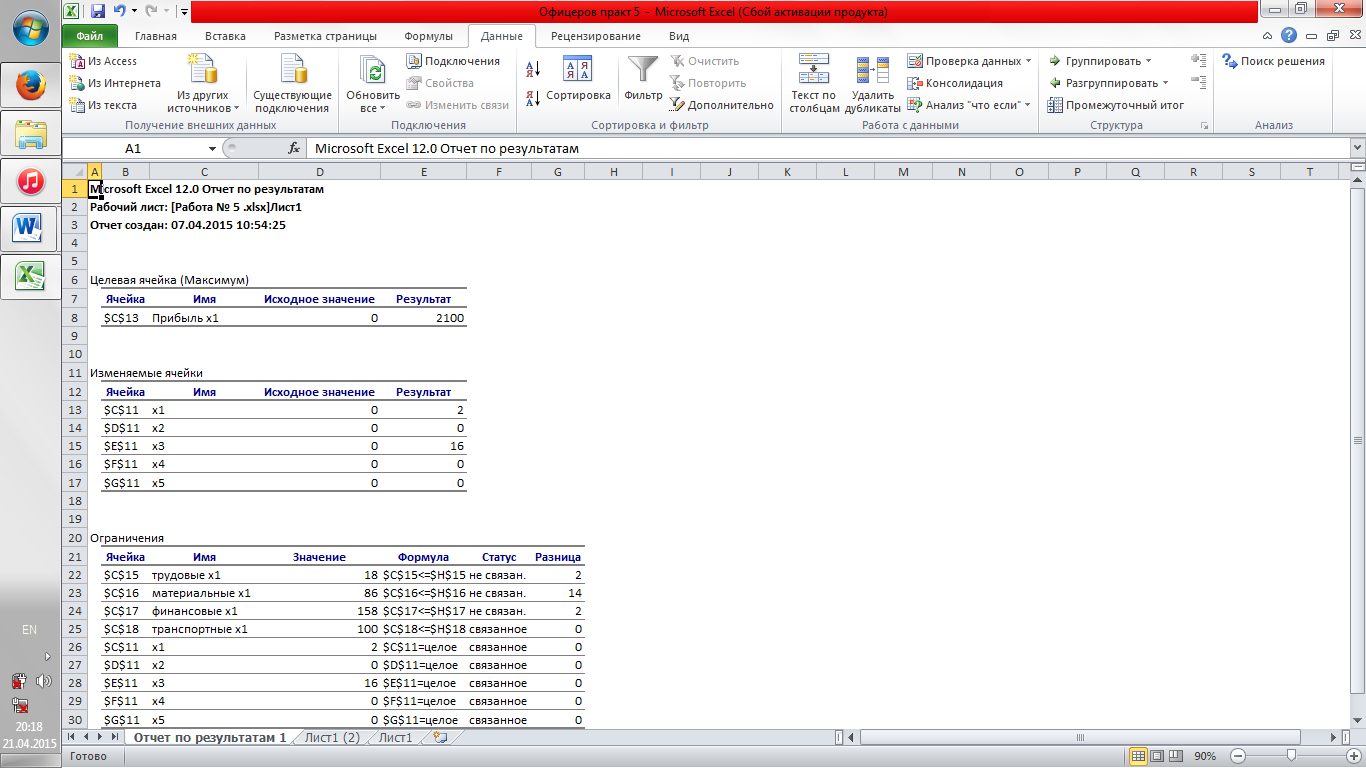Open Firefox from taskbar
Image resolution: width=1366 pixels, height=768 pixels.
(31, 84)
